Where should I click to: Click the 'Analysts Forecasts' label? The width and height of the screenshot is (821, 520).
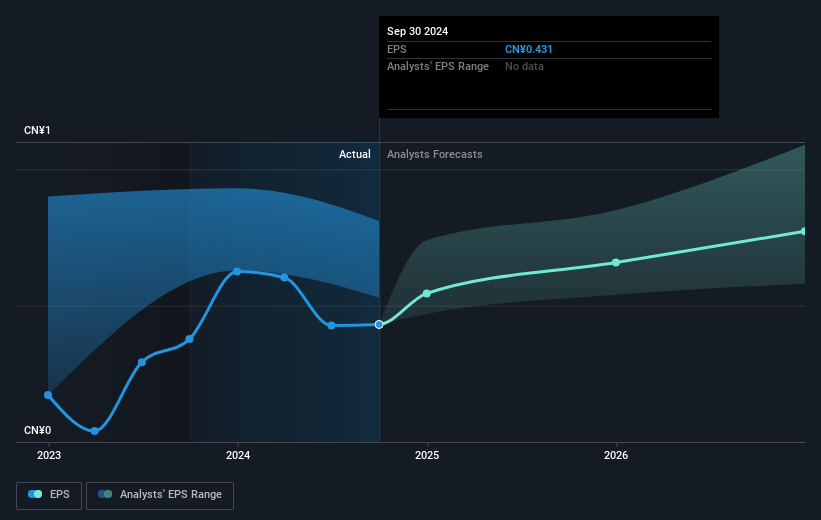(435, 154)
